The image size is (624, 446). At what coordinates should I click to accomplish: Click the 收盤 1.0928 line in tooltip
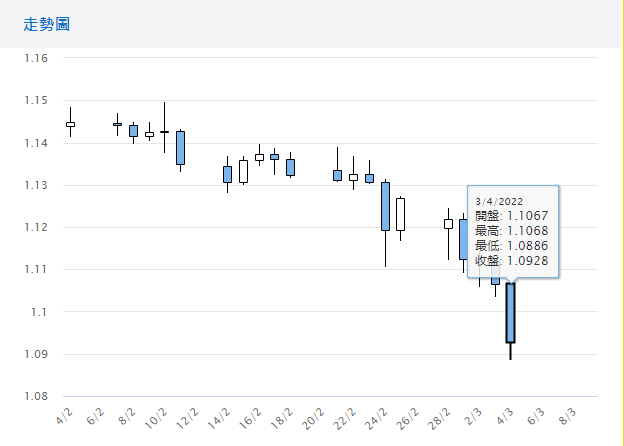tap(511, 260)
